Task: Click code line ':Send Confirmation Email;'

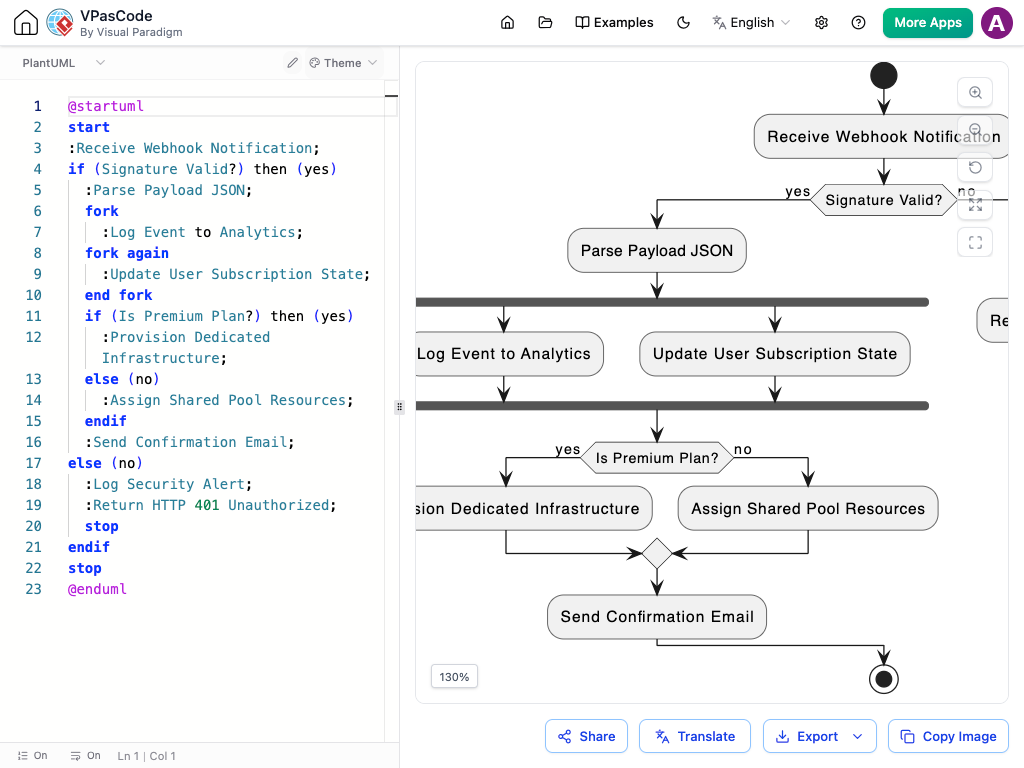Action: [189, 442]
